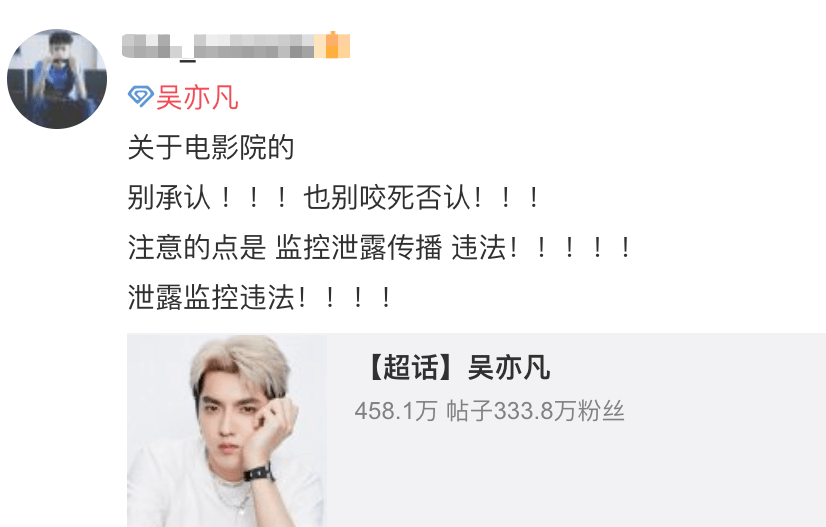Image resolution: width=826 pixels, height=527 pixels.
Task: Click the orange membership badge beside username
Action: point(332,45)
